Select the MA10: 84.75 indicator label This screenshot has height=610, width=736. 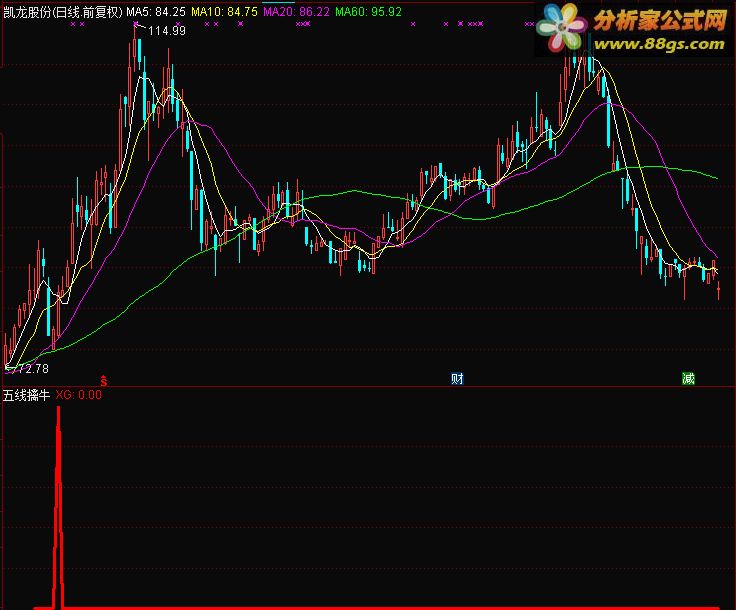224,12
